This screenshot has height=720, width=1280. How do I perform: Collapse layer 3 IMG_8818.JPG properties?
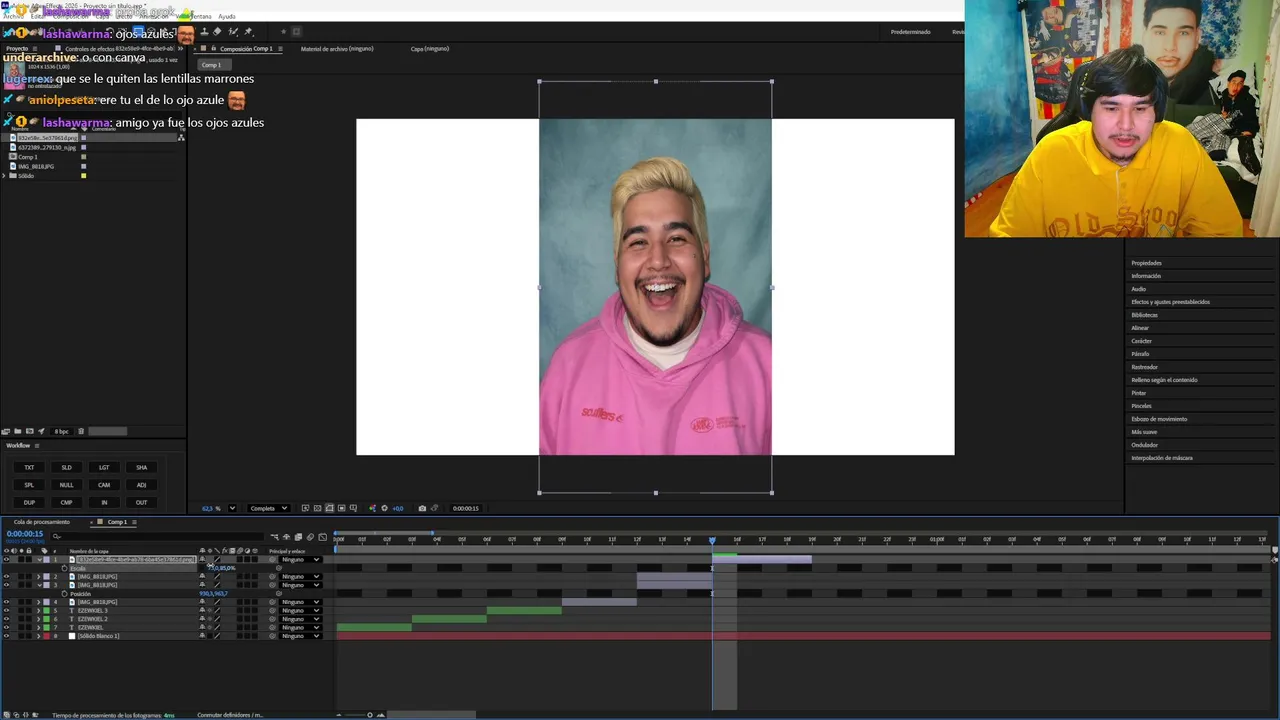(39, 585)
